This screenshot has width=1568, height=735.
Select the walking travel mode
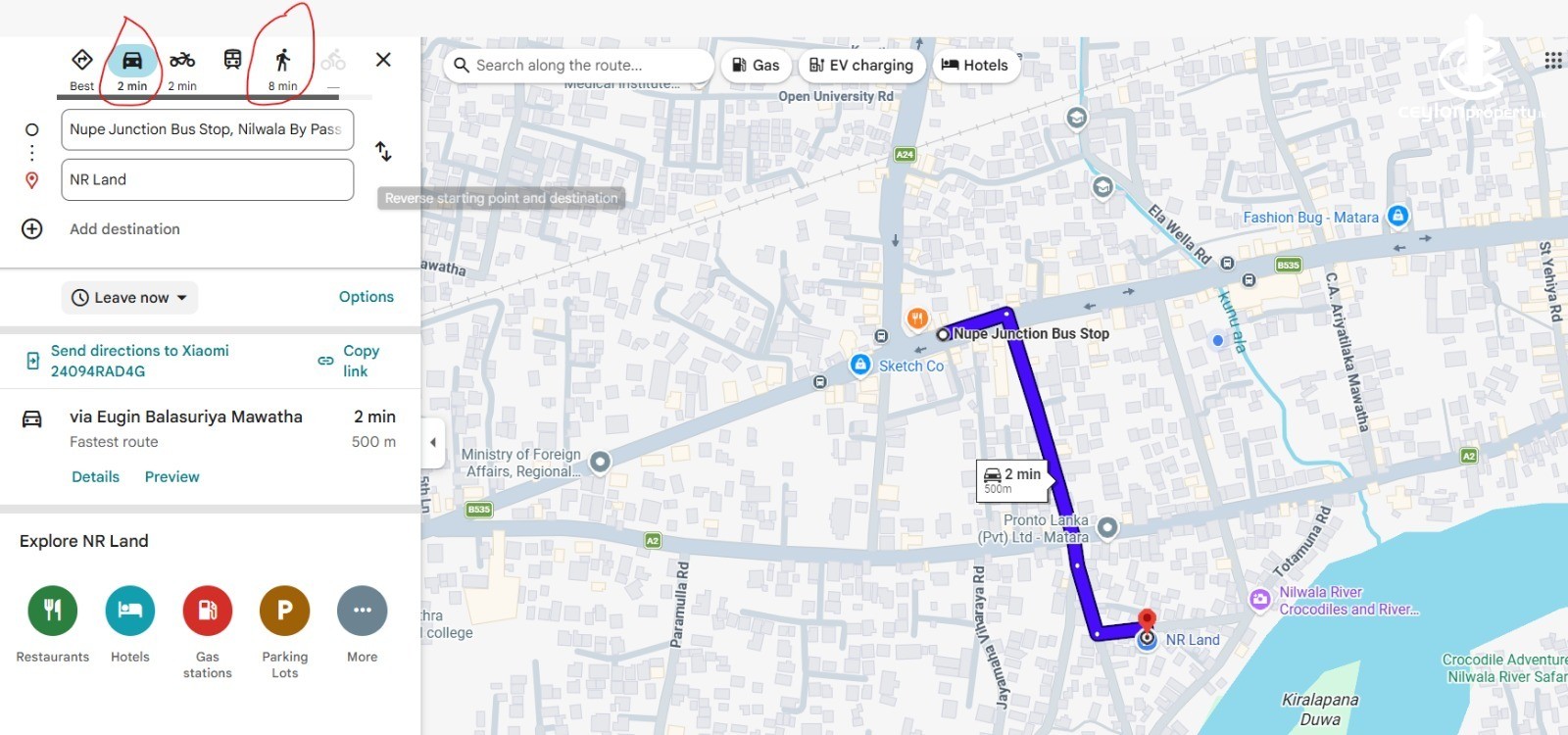point(282,69)
